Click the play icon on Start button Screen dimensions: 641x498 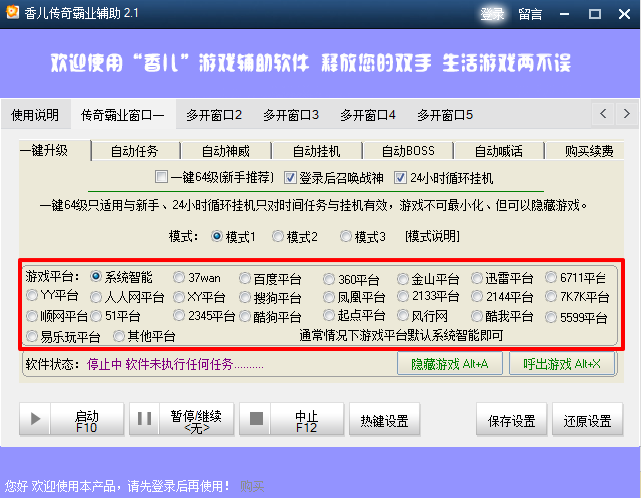coord(37,419)
